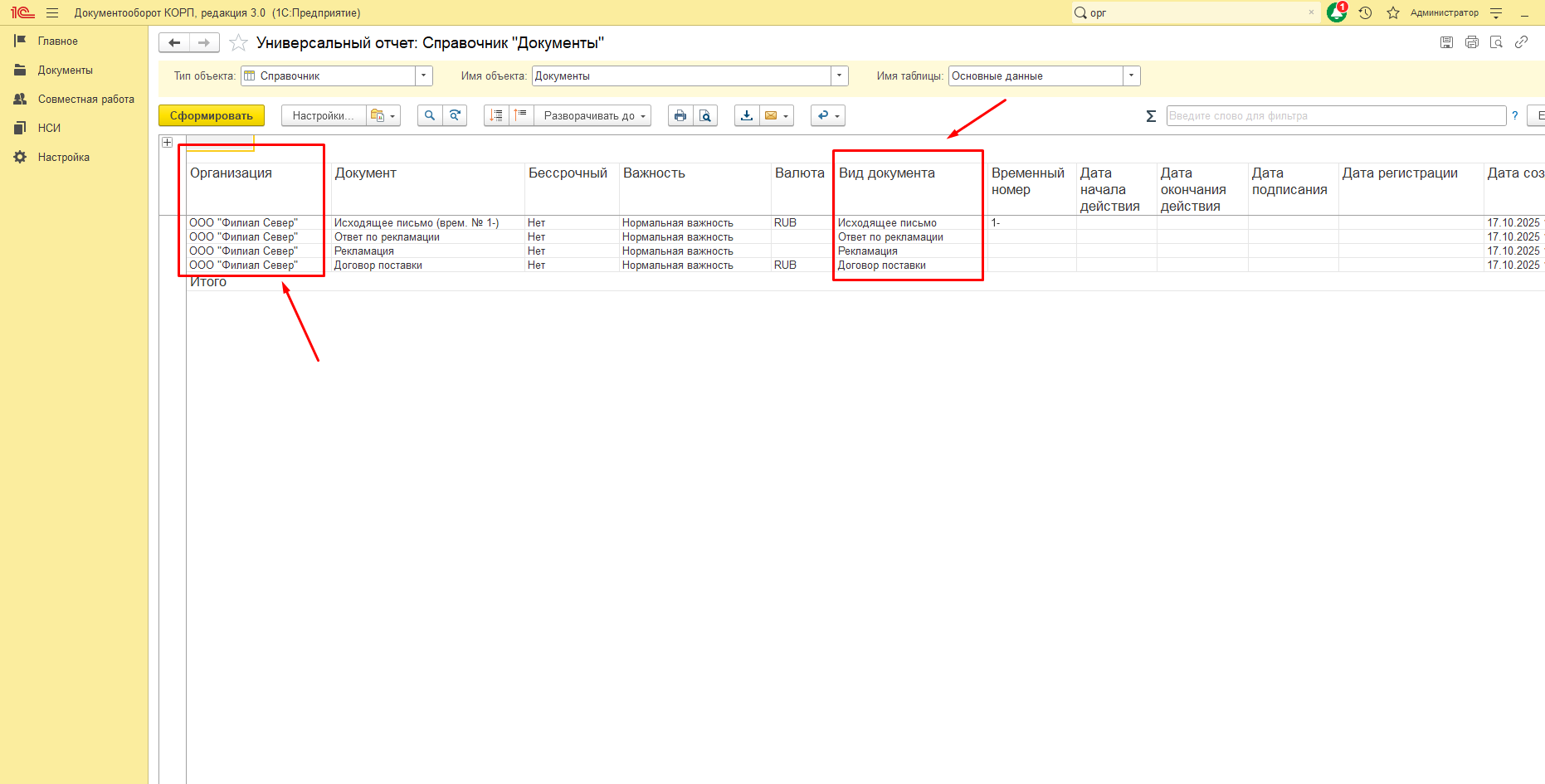Go back to the previous page
Screen dimensions: 1545x784
coord(174,42)
